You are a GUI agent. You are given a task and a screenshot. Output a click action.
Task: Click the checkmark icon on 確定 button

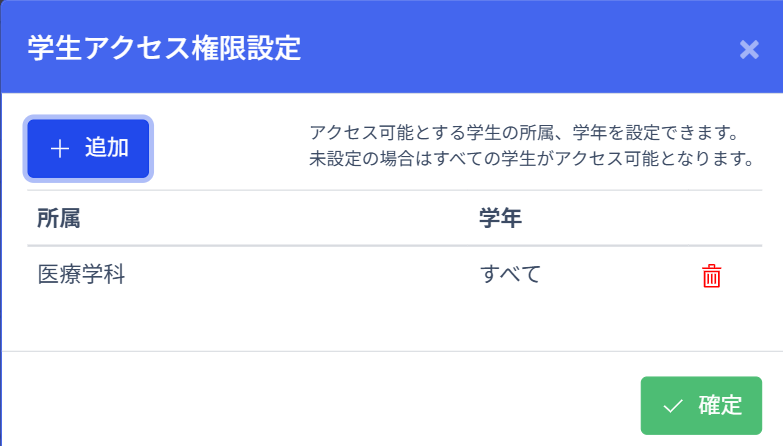pyautogui.click(x=673, y=406)
